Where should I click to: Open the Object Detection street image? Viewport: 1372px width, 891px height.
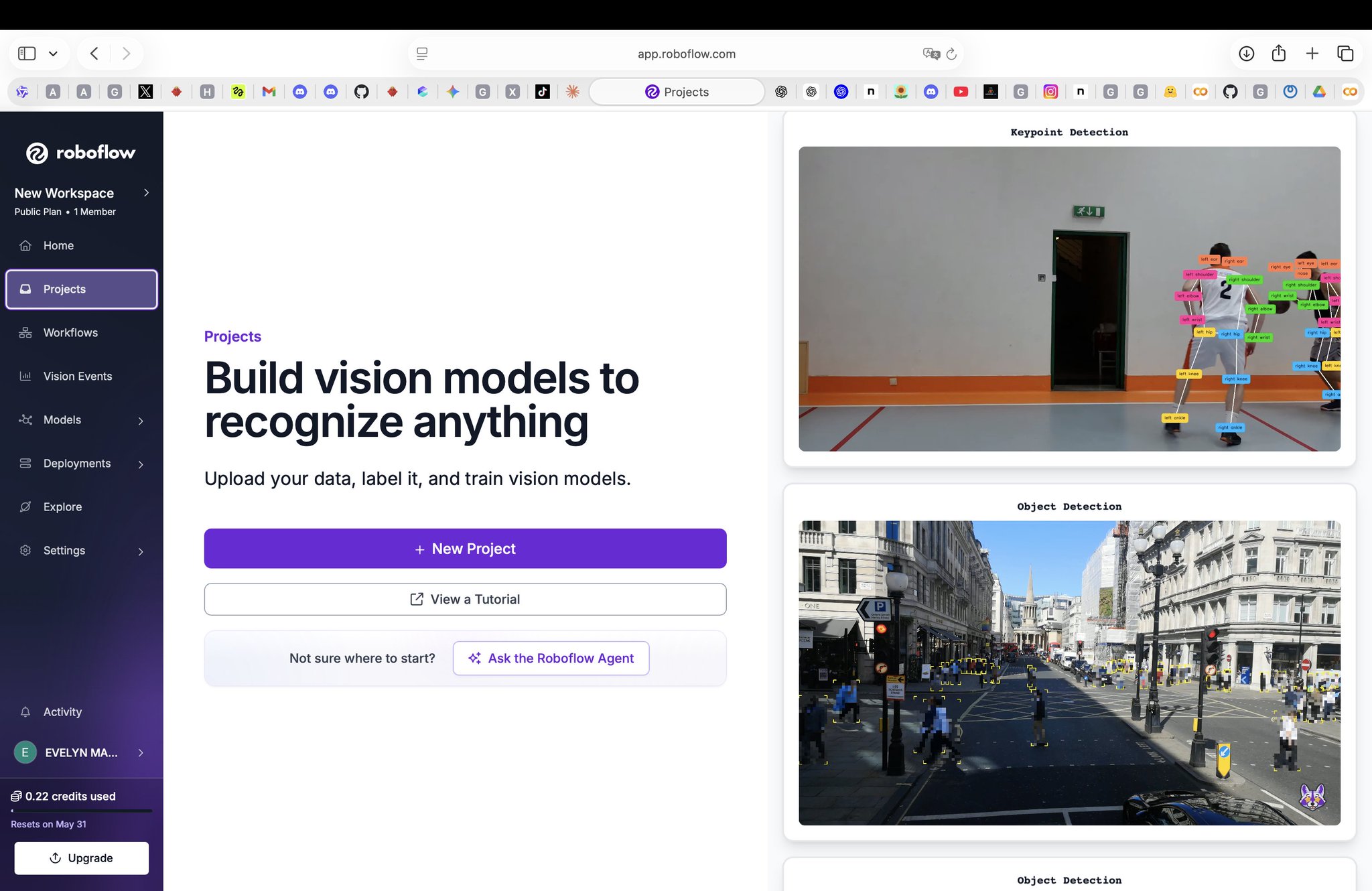1069,673
